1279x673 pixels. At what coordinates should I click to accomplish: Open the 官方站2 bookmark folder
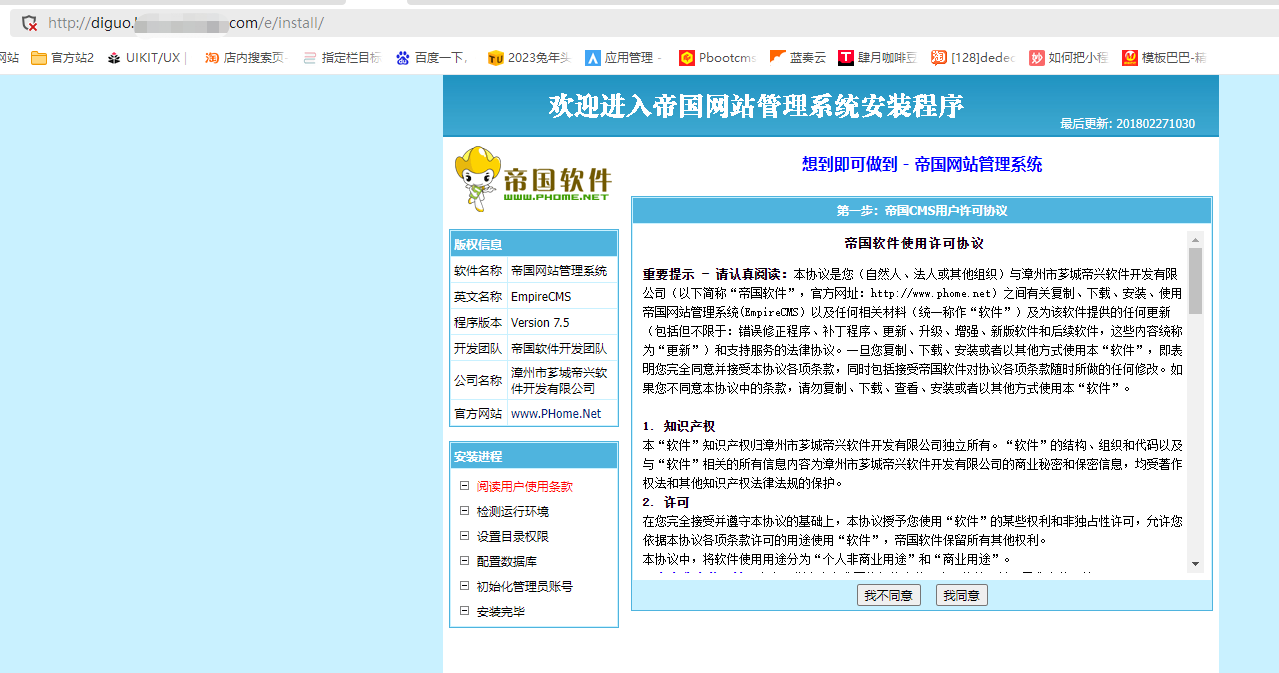(x=62, y=58)
